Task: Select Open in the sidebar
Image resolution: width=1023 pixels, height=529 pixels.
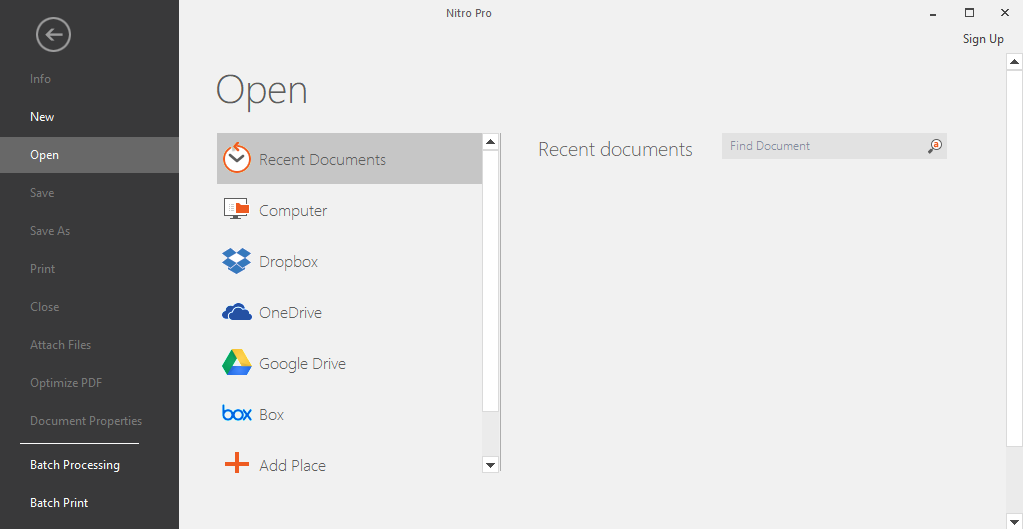Action: 89,155
